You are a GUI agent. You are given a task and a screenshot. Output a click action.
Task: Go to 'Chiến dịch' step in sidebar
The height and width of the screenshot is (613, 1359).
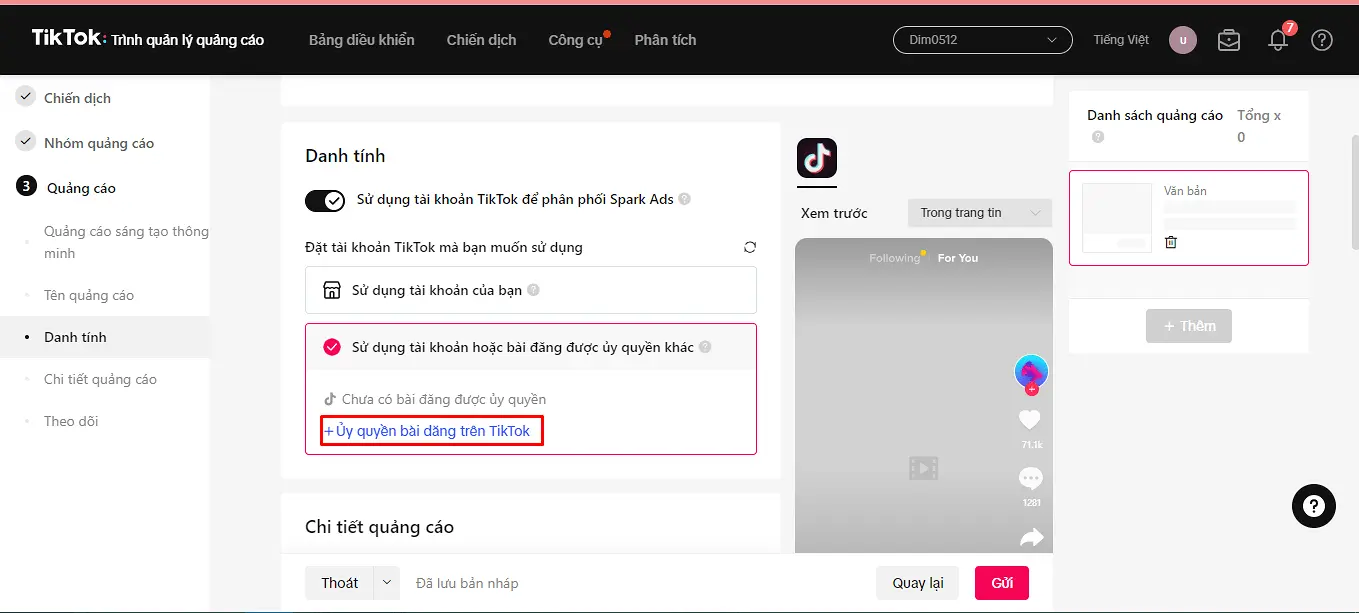(78, 98)
